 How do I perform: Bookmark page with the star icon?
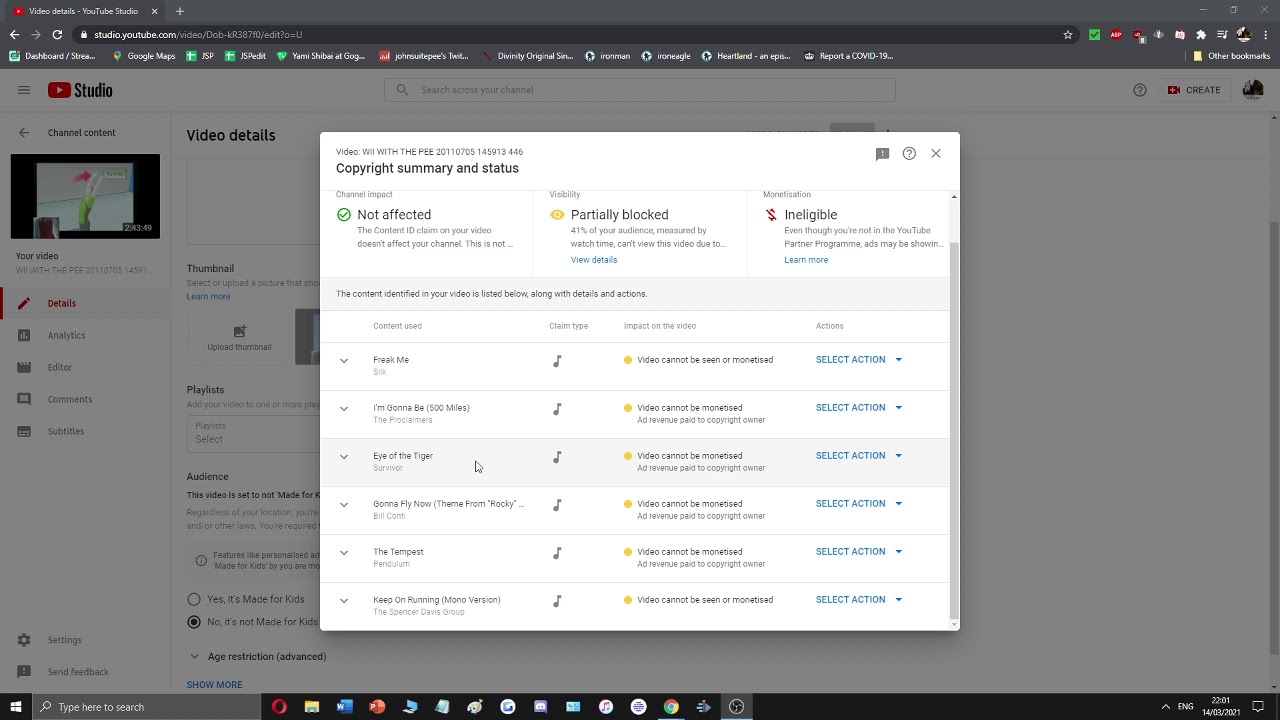pos(1068,34)
